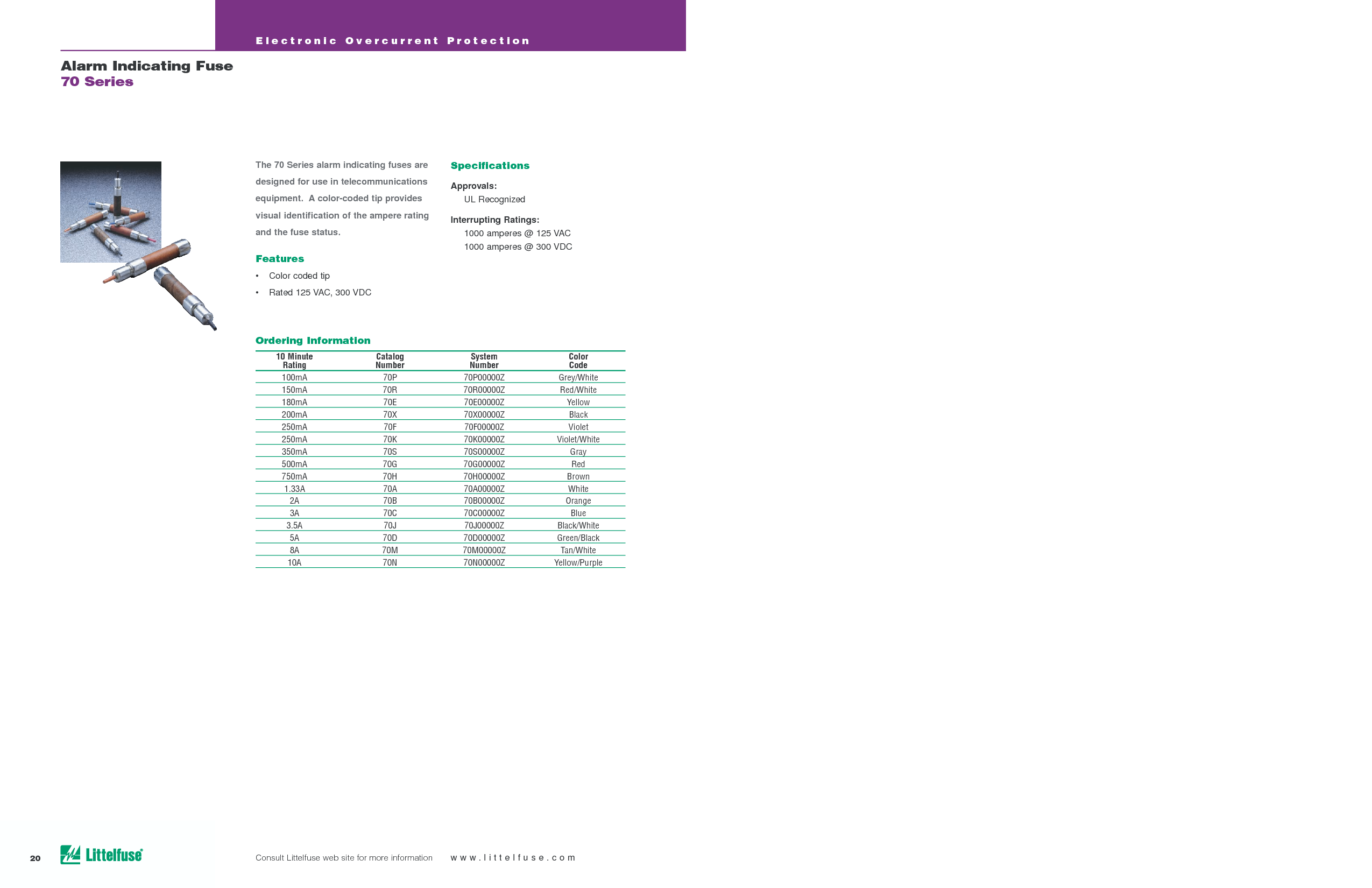Click the Ordering Information heading
The width and height of the screenshot is (1372, 888).
pyautogui.click(x=313, y=341)
